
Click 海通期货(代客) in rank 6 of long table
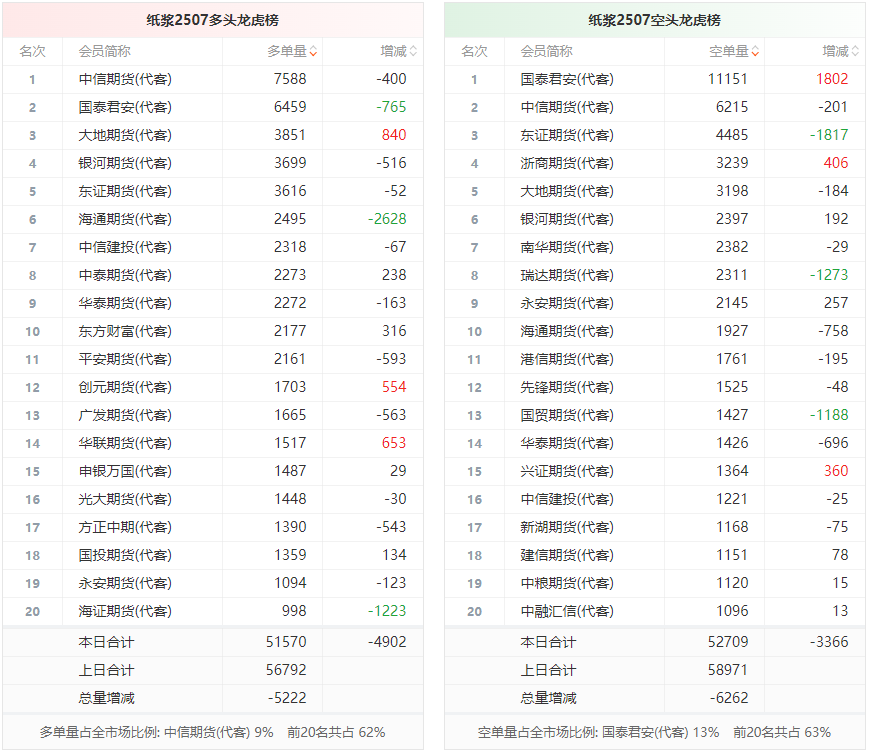click(125, 219)
